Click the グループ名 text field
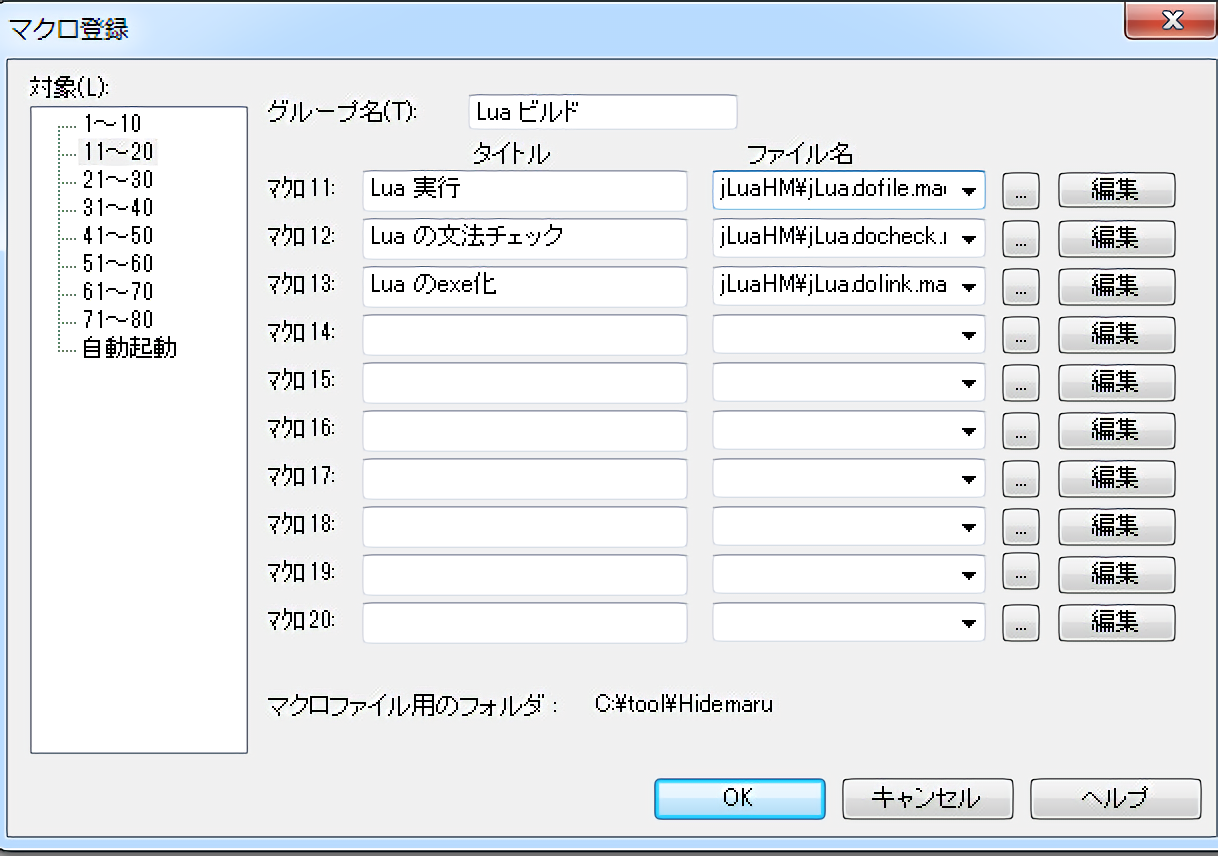 [602, 112]
